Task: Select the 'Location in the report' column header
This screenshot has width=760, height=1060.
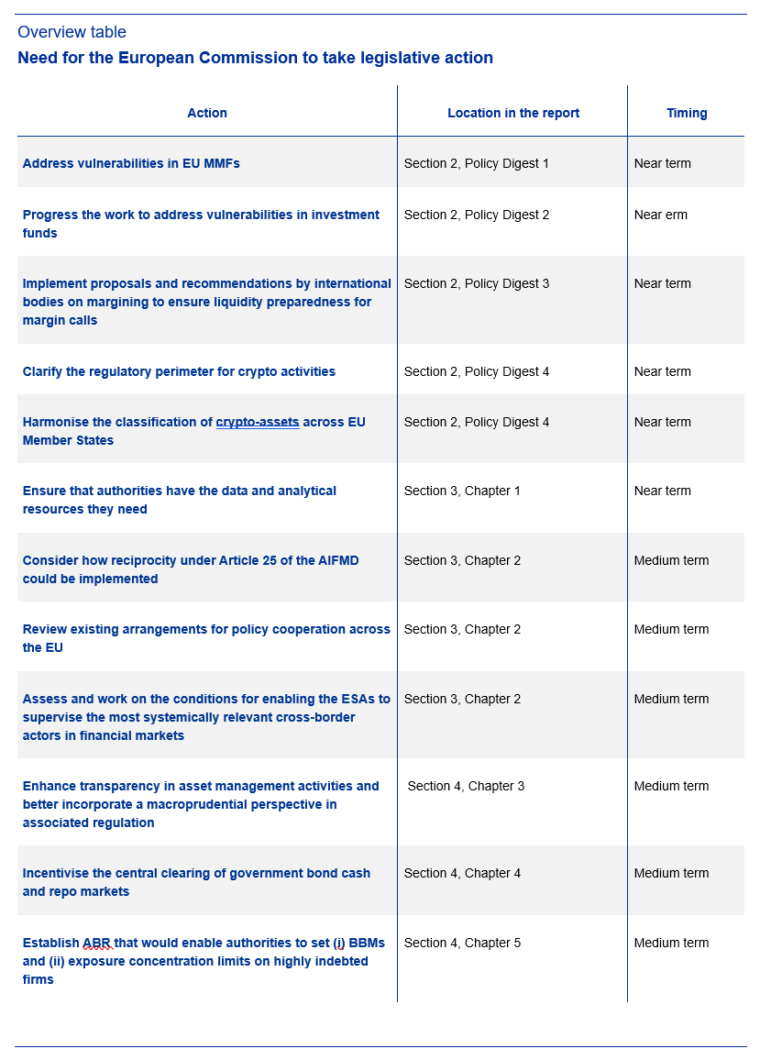Action: tap(513, 113)
